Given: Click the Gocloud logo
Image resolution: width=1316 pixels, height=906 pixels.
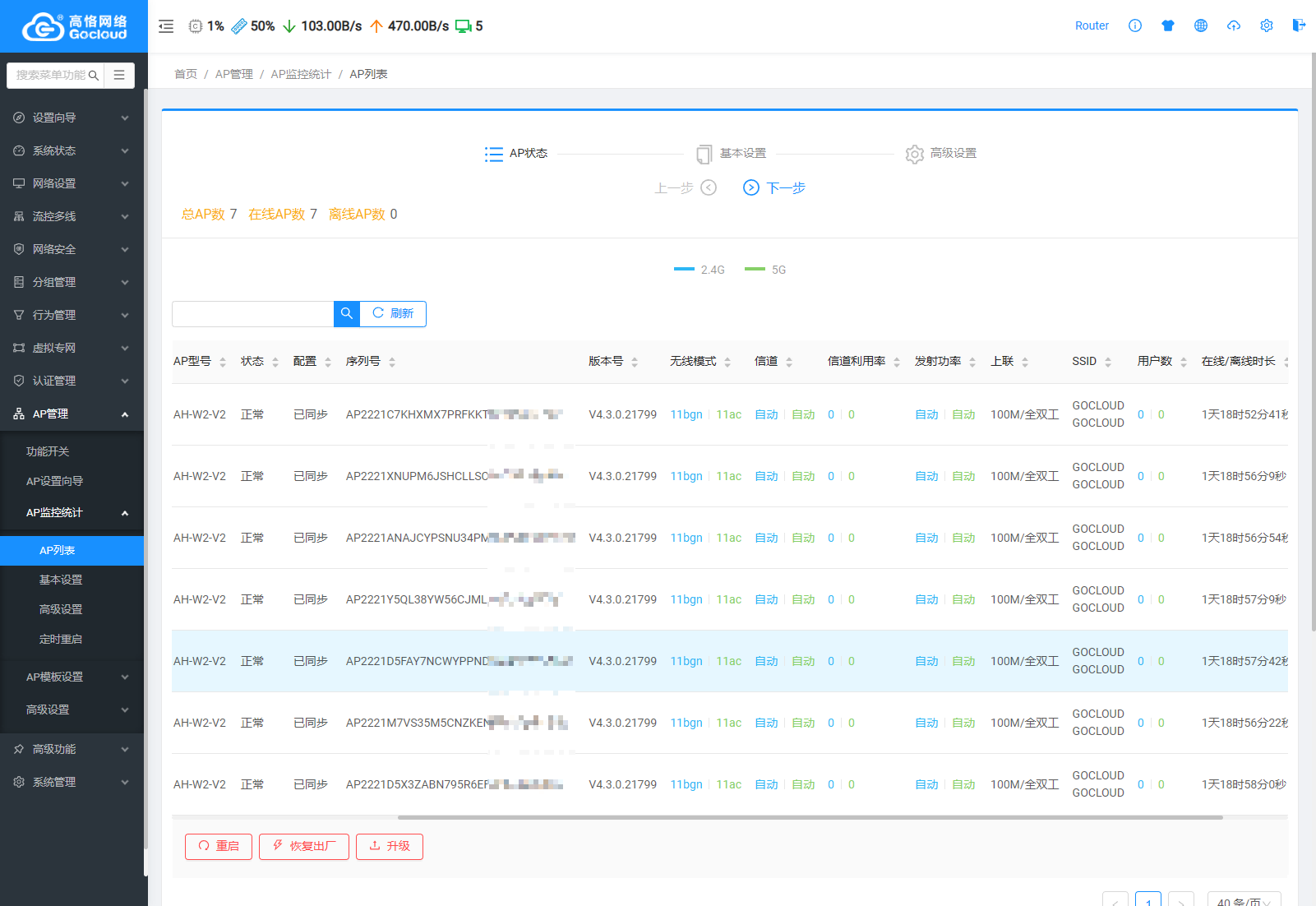Looking at the screenshot, I should (74, 26).
